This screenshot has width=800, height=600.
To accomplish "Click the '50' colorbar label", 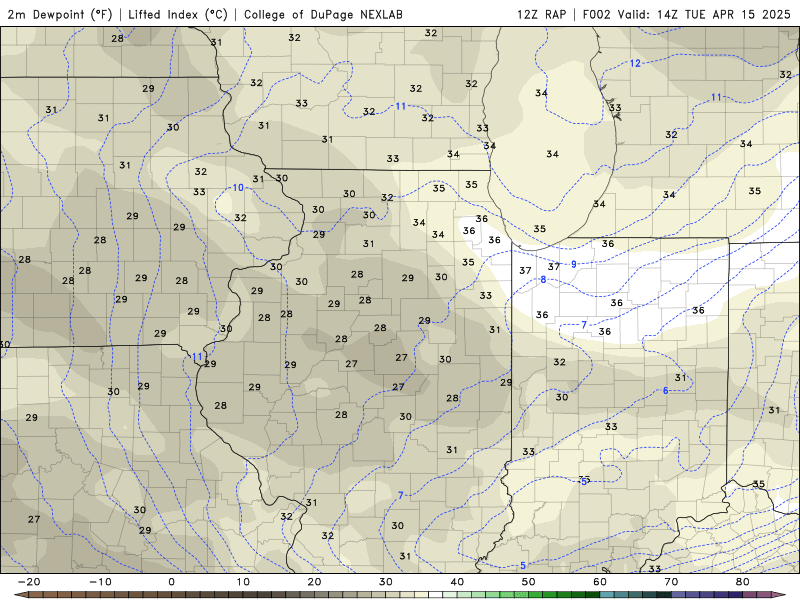I will tap(529, 582).
